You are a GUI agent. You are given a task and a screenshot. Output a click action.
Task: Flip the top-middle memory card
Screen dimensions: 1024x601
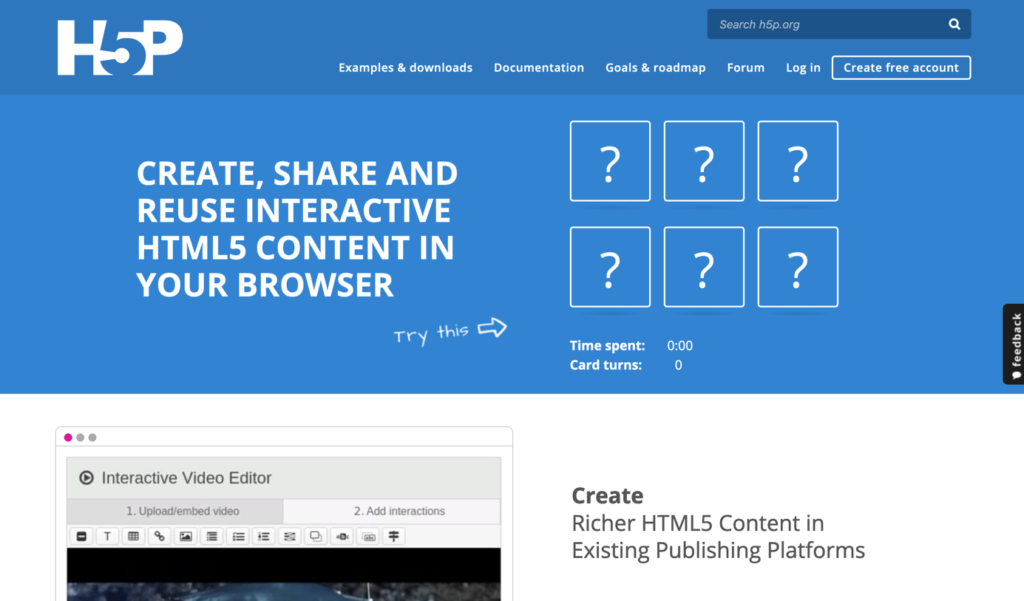click(703, 161)
